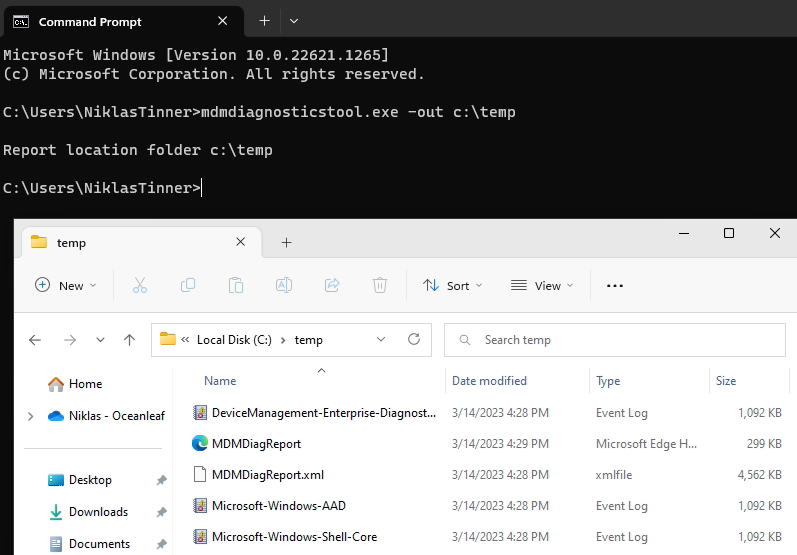
Task: Click the path overflow chevrons in address bar
Action: coord(185,340)
